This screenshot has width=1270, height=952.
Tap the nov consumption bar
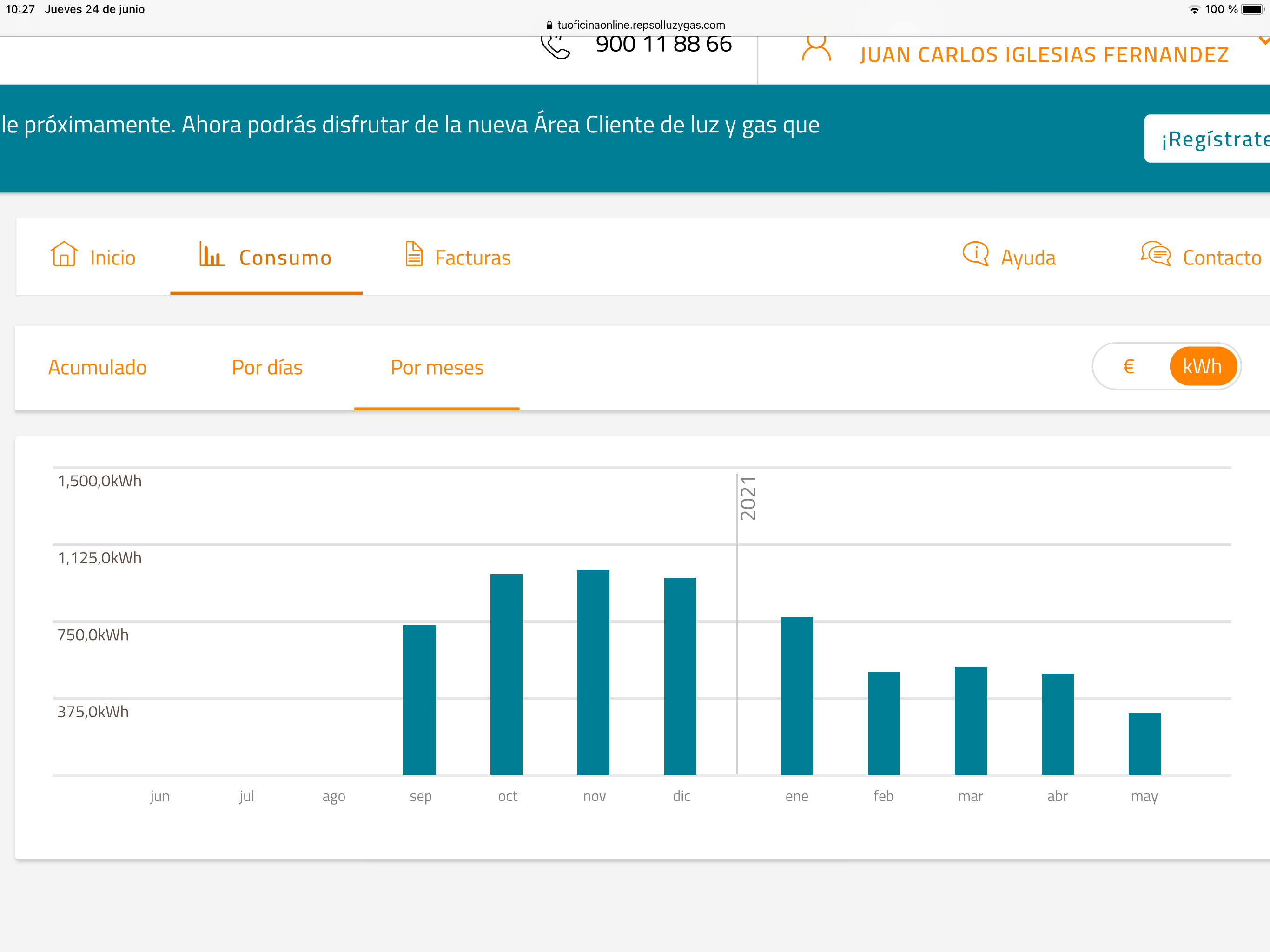pos(593,672)
